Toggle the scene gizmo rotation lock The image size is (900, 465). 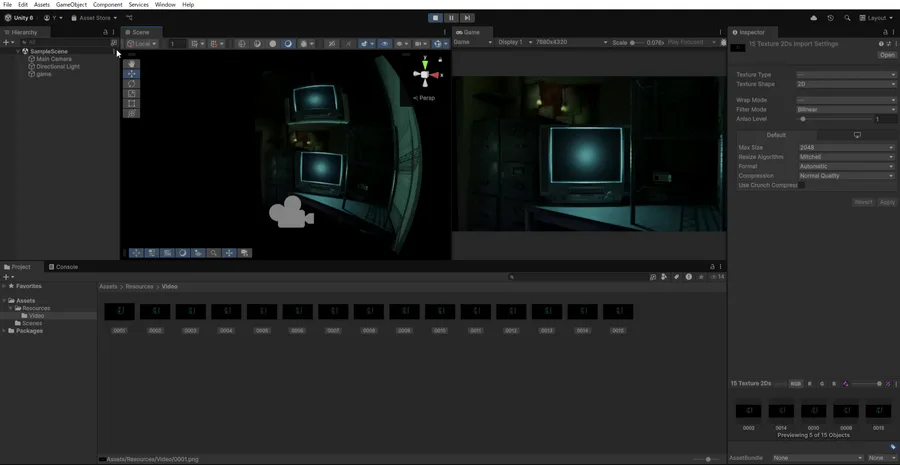tap(440, 59)
